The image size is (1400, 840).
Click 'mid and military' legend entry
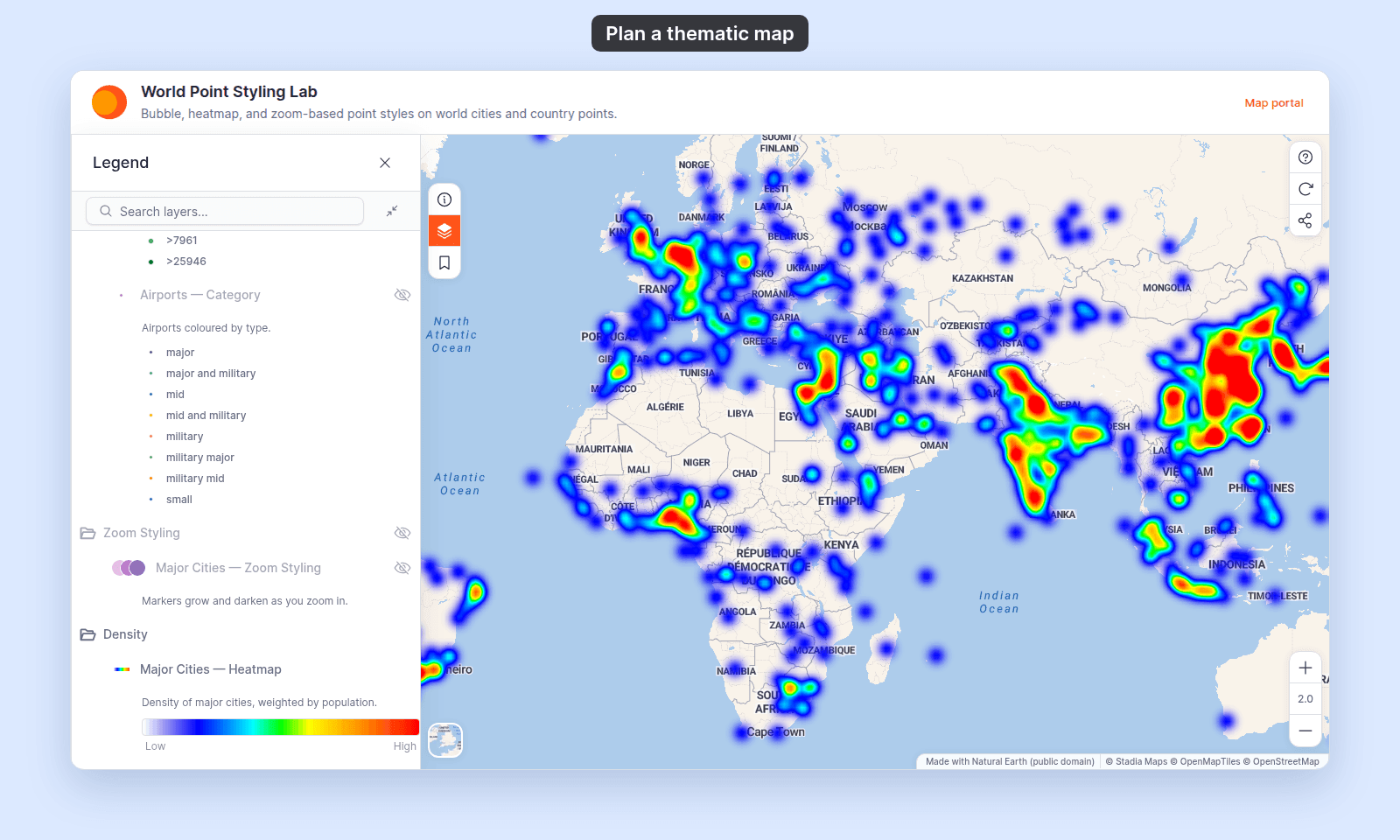point(206,416)
